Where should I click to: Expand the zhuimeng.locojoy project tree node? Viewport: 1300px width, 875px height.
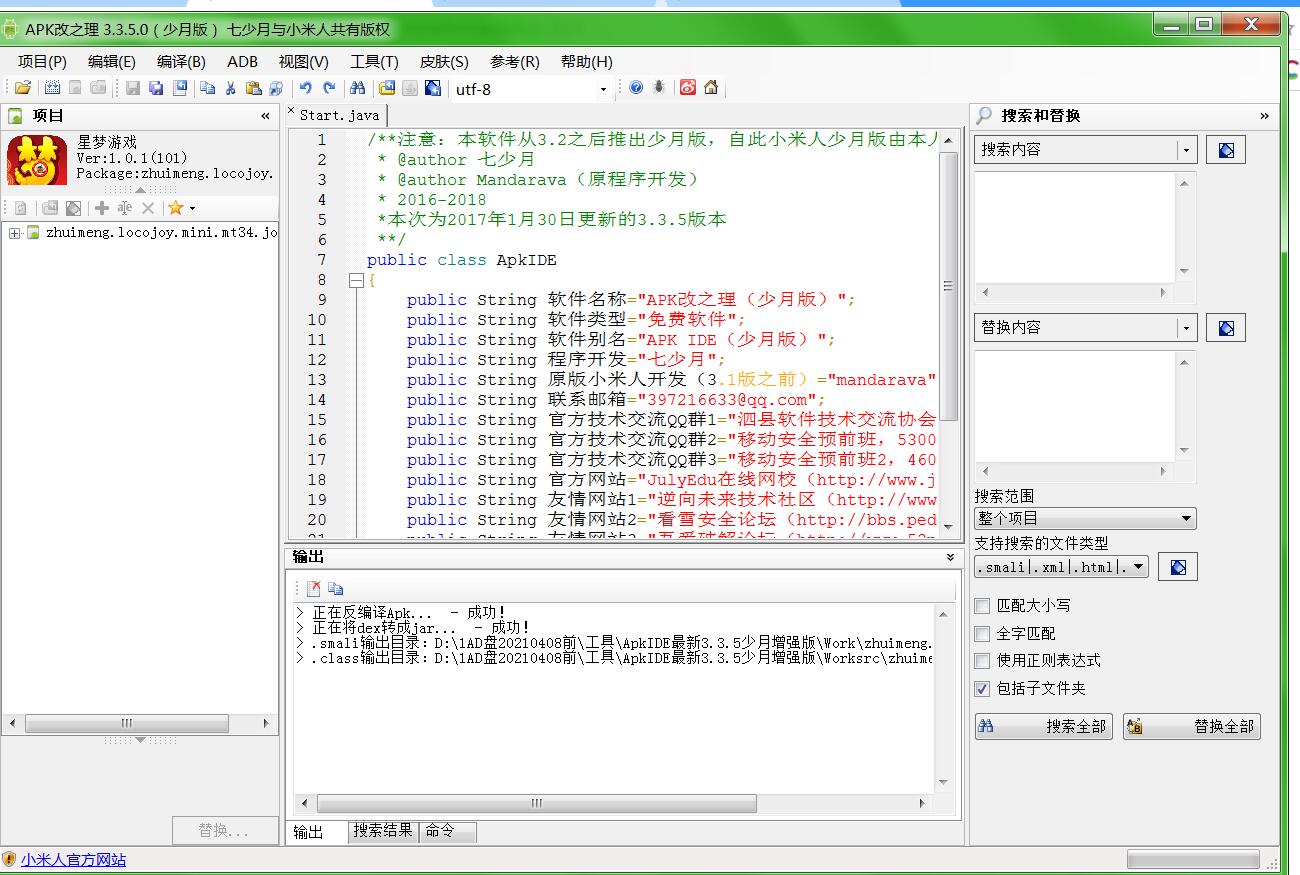point(15,233)
